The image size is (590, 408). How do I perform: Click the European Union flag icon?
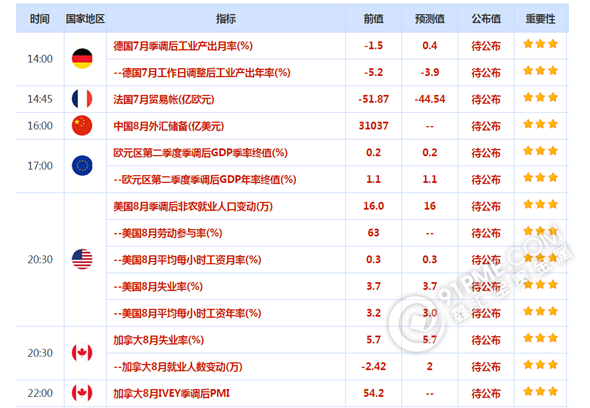coord(82,166)
